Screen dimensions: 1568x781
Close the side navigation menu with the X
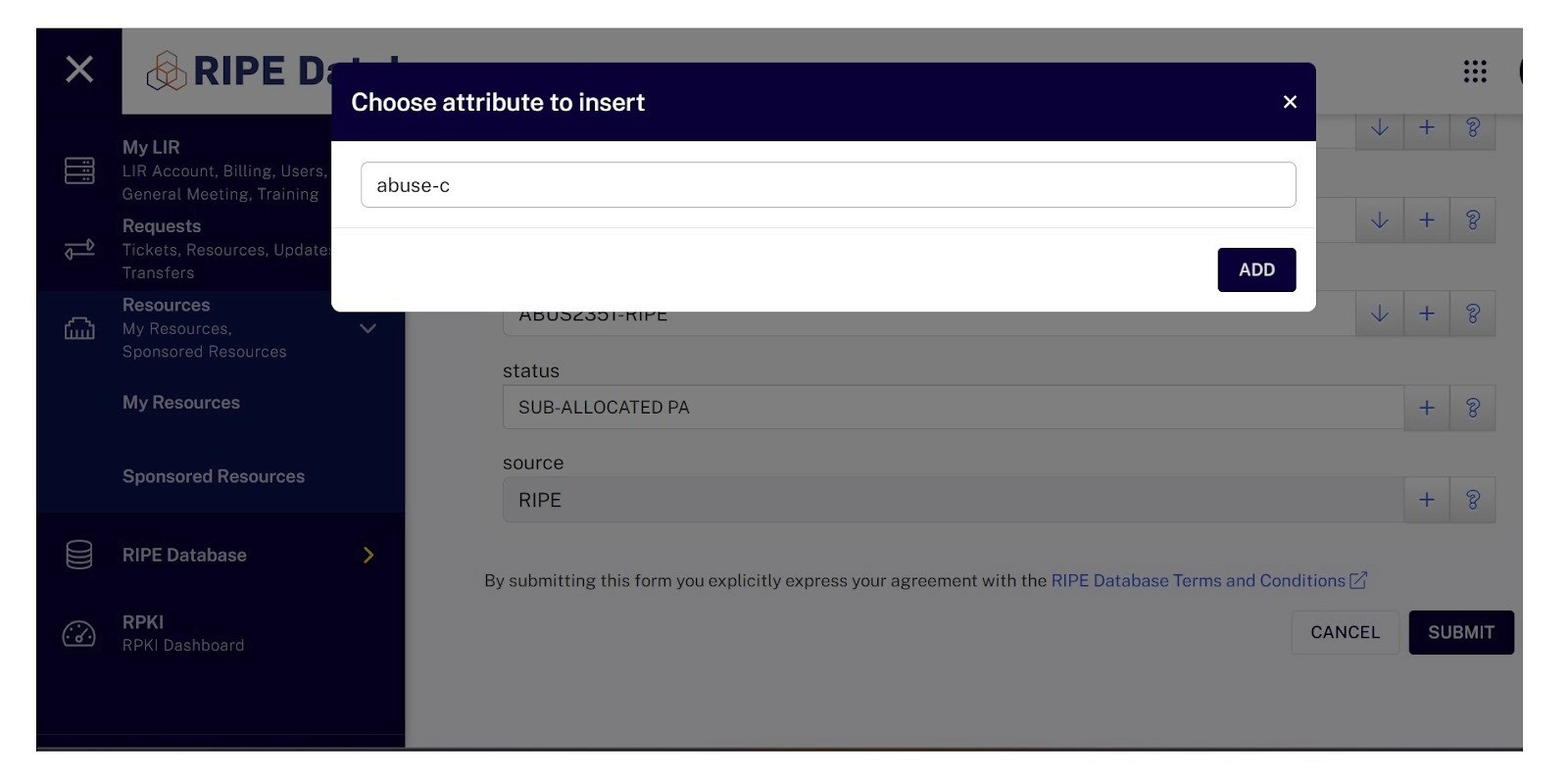pos(79,69)
